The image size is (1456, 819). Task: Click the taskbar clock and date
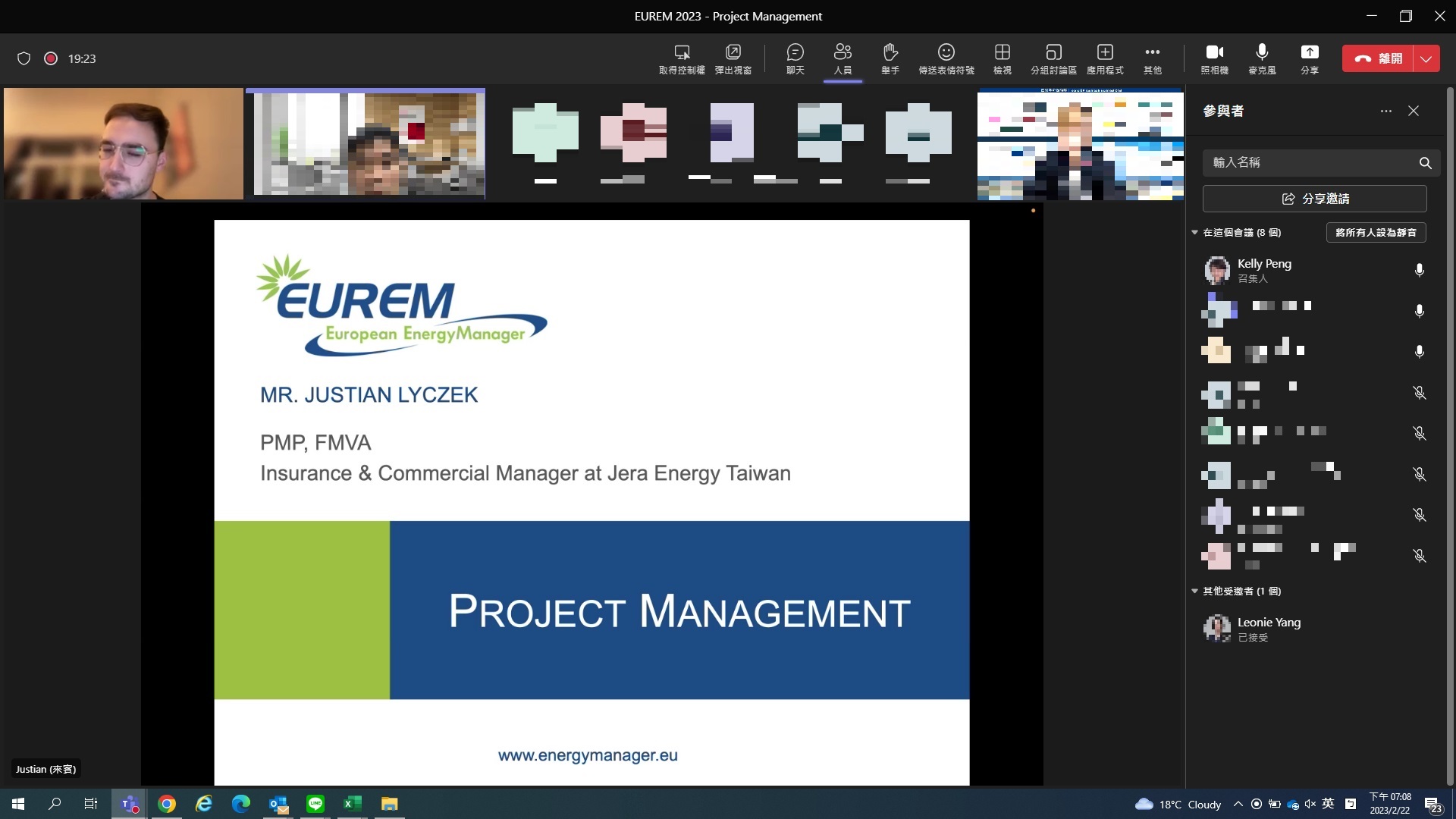click(1390, 804)
